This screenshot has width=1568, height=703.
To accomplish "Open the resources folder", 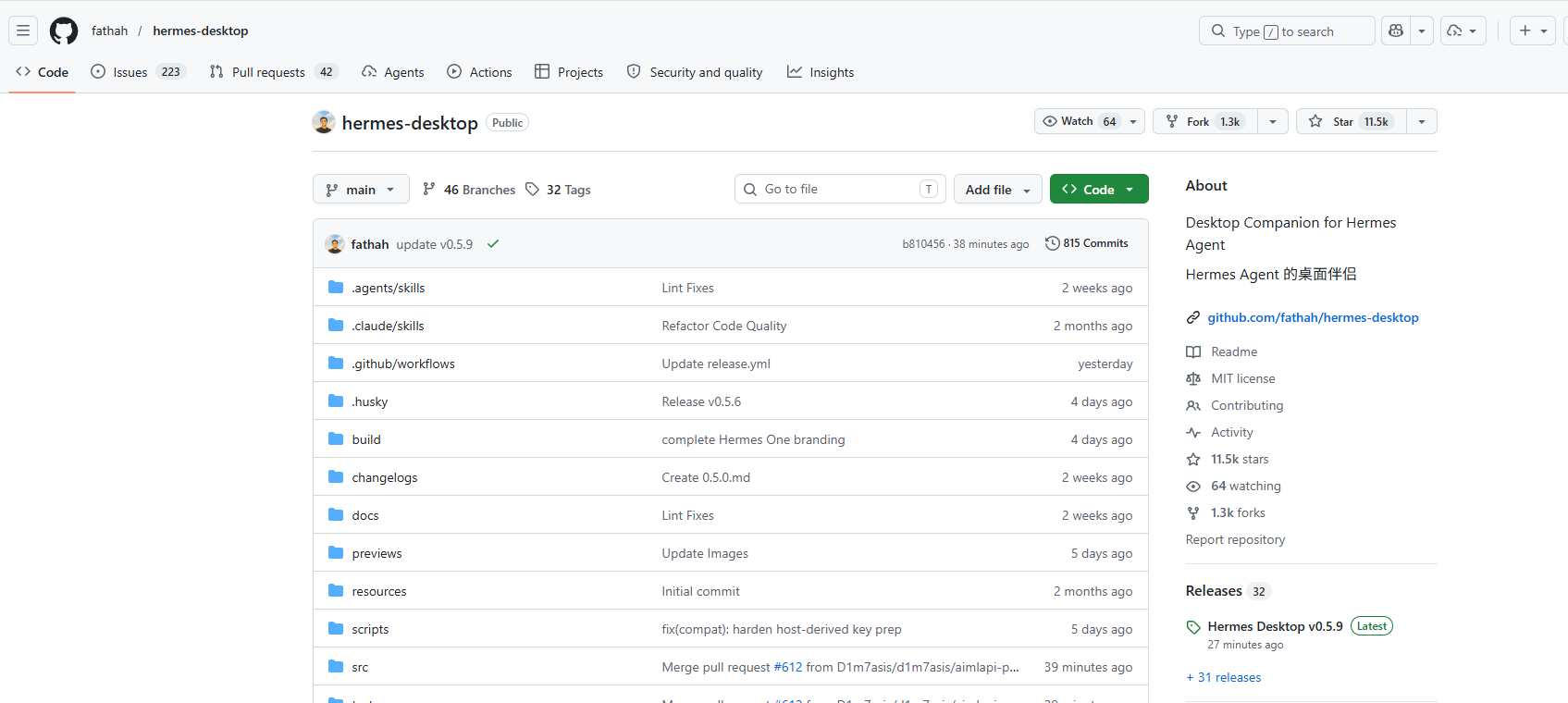I will pos(379,591).
